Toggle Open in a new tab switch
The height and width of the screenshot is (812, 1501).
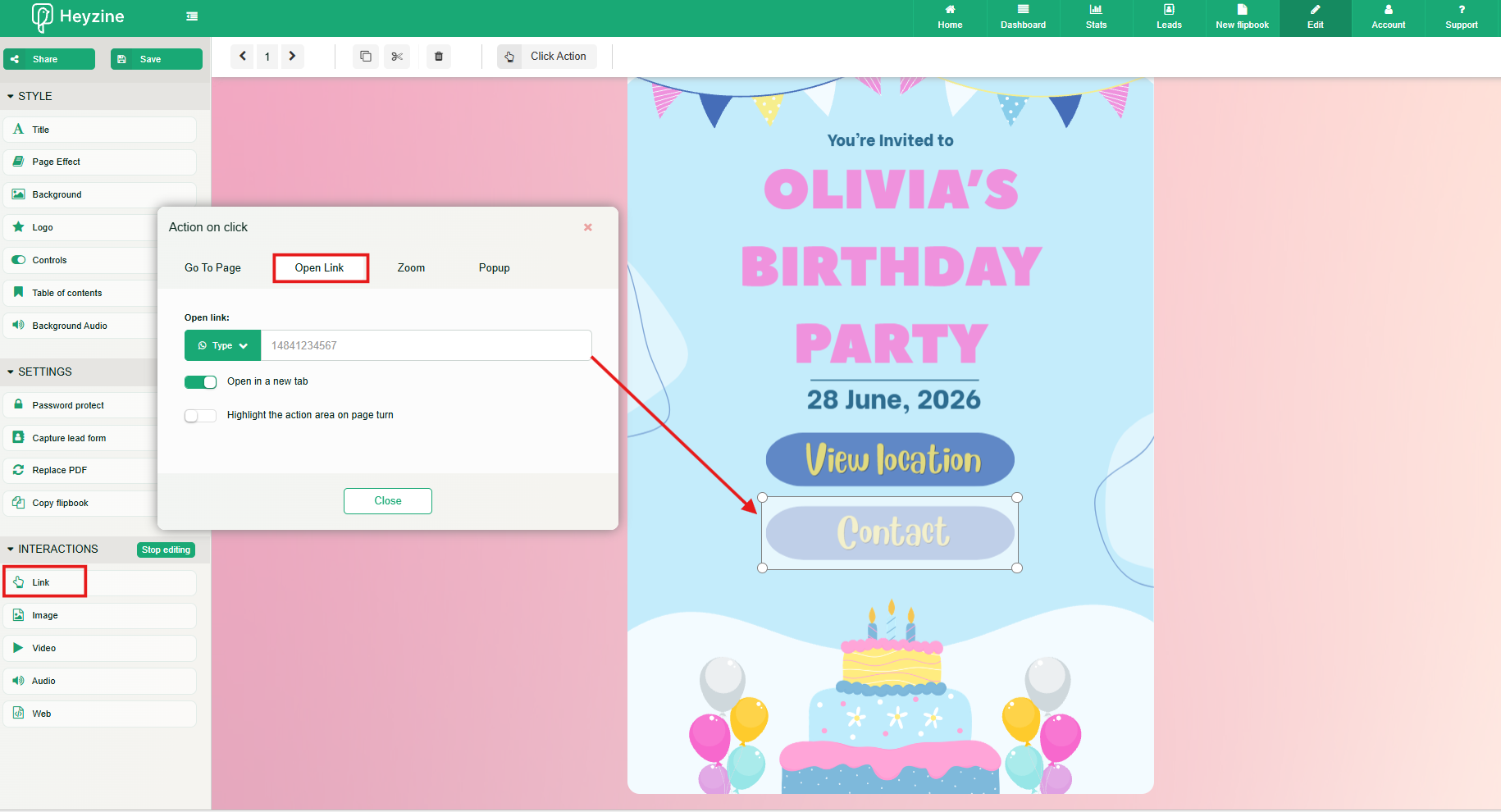click(x=200, y=382)
